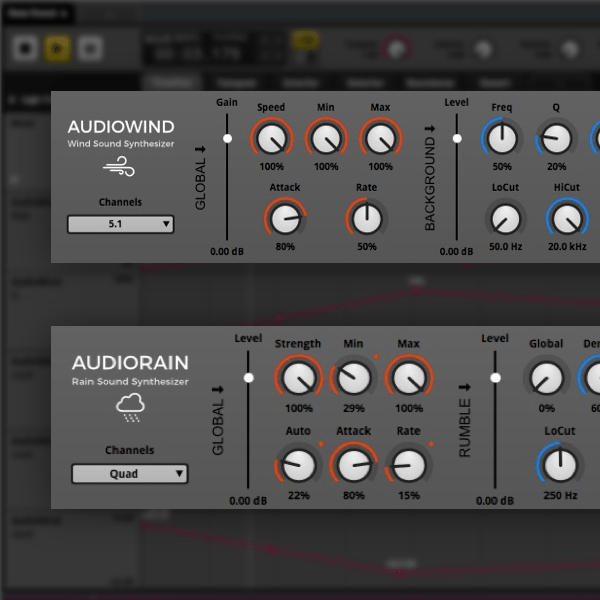
Task: Click the orange dot beside AudioRain Min knob
Action: (x=376, y=357)
